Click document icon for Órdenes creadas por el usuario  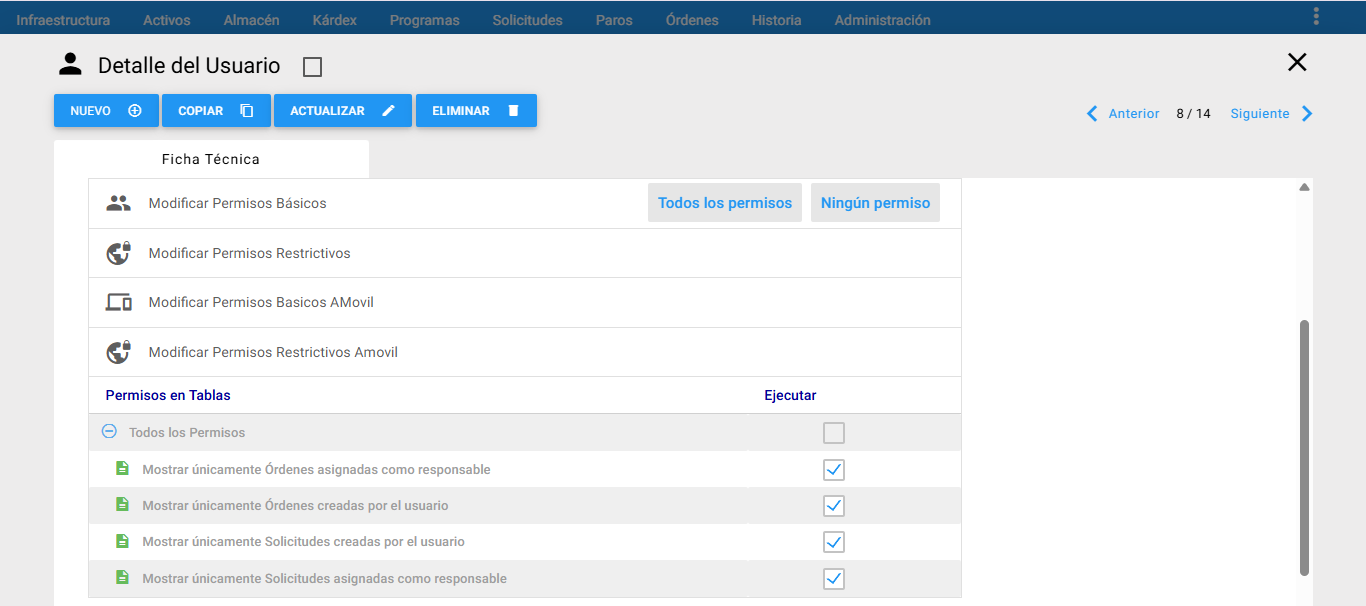pyautogui.click(x=122, y=504)
